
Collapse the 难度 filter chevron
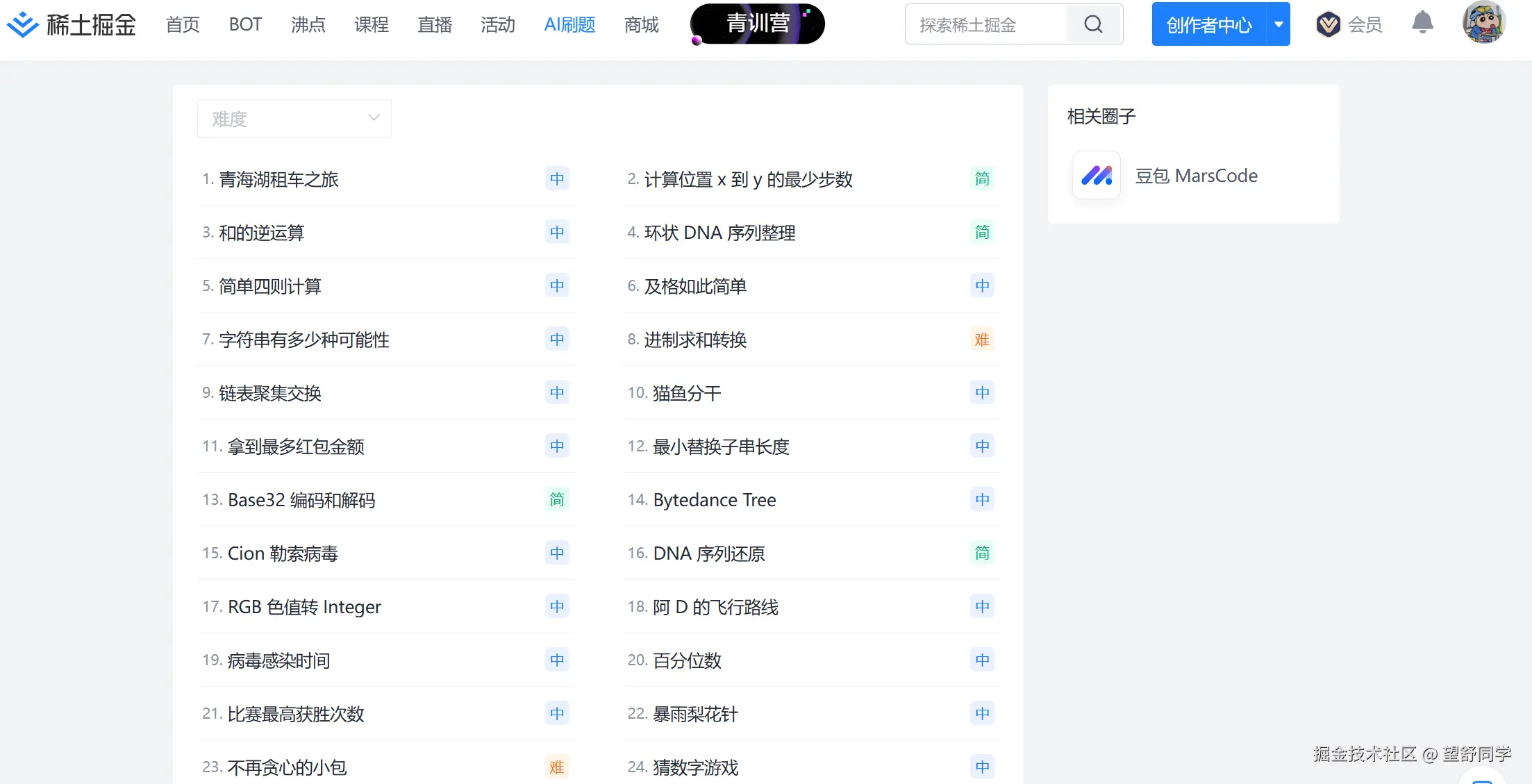[373, 118]
